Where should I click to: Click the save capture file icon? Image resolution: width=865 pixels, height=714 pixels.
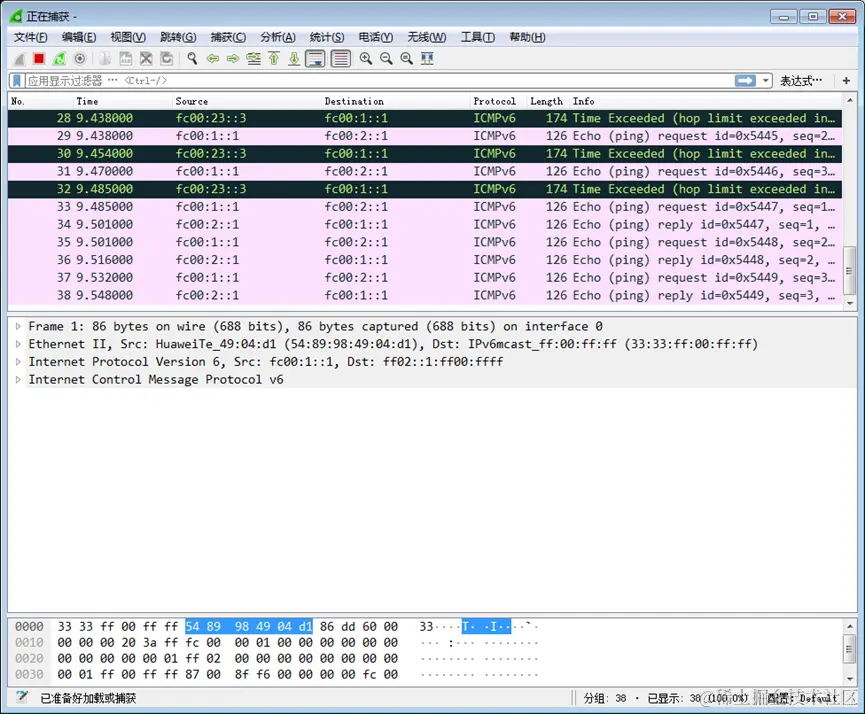[x=126, y=58]
